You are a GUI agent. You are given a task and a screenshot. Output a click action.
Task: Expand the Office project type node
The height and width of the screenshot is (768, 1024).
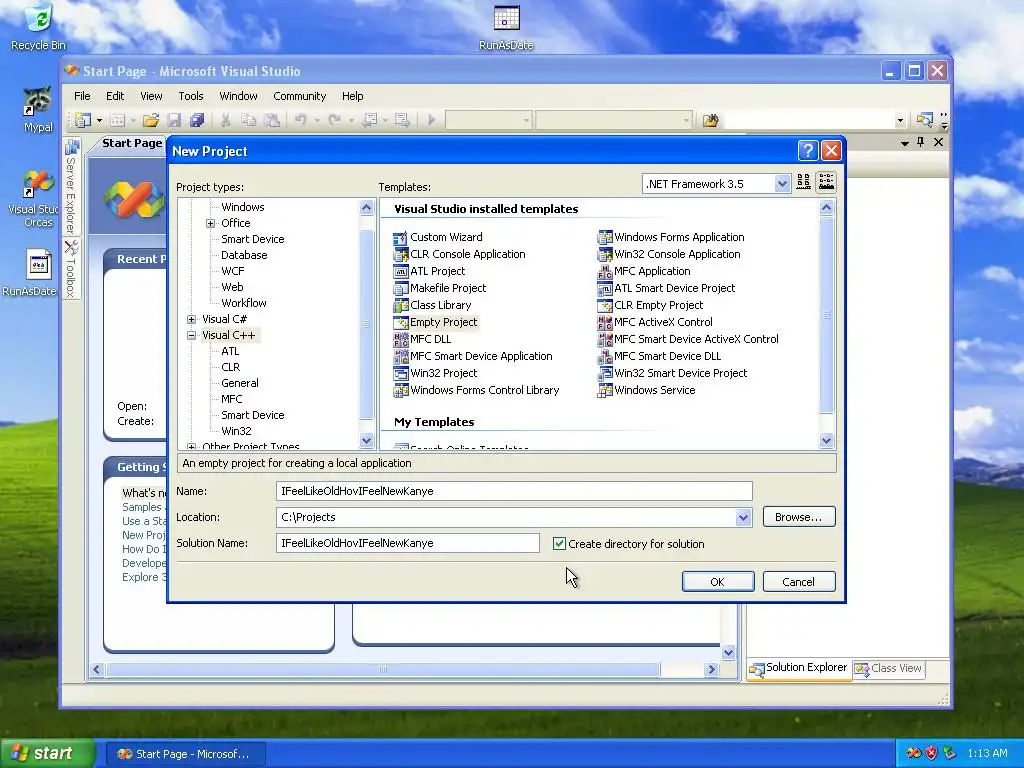click(210, 223)
